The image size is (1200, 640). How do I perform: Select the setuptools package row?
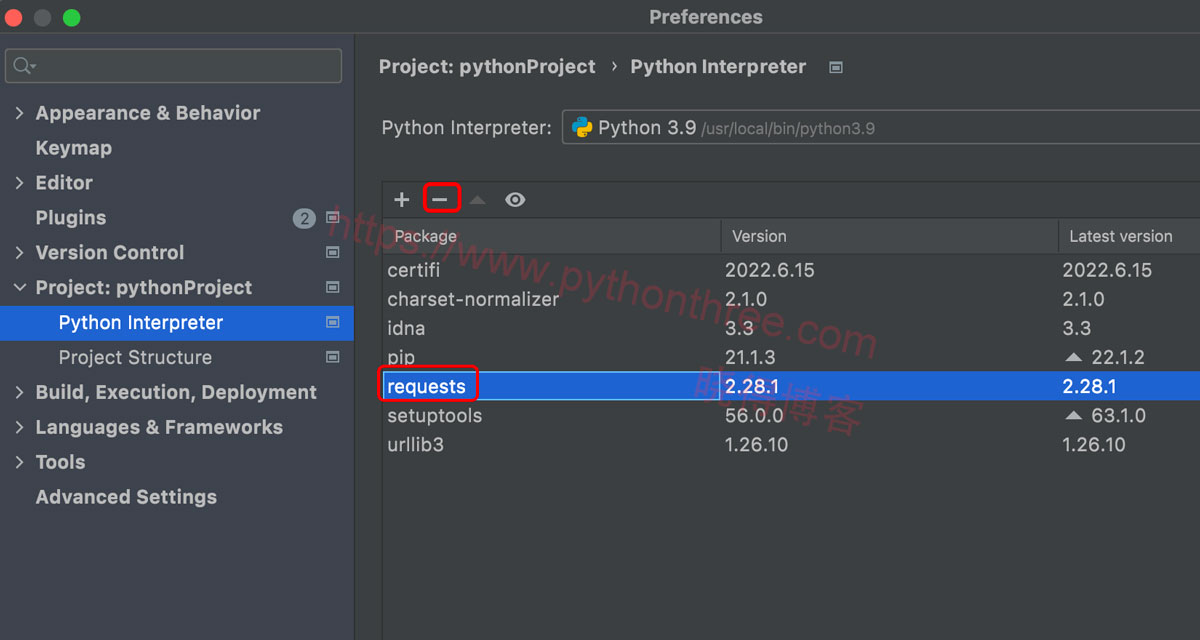[x=791, y=415]
